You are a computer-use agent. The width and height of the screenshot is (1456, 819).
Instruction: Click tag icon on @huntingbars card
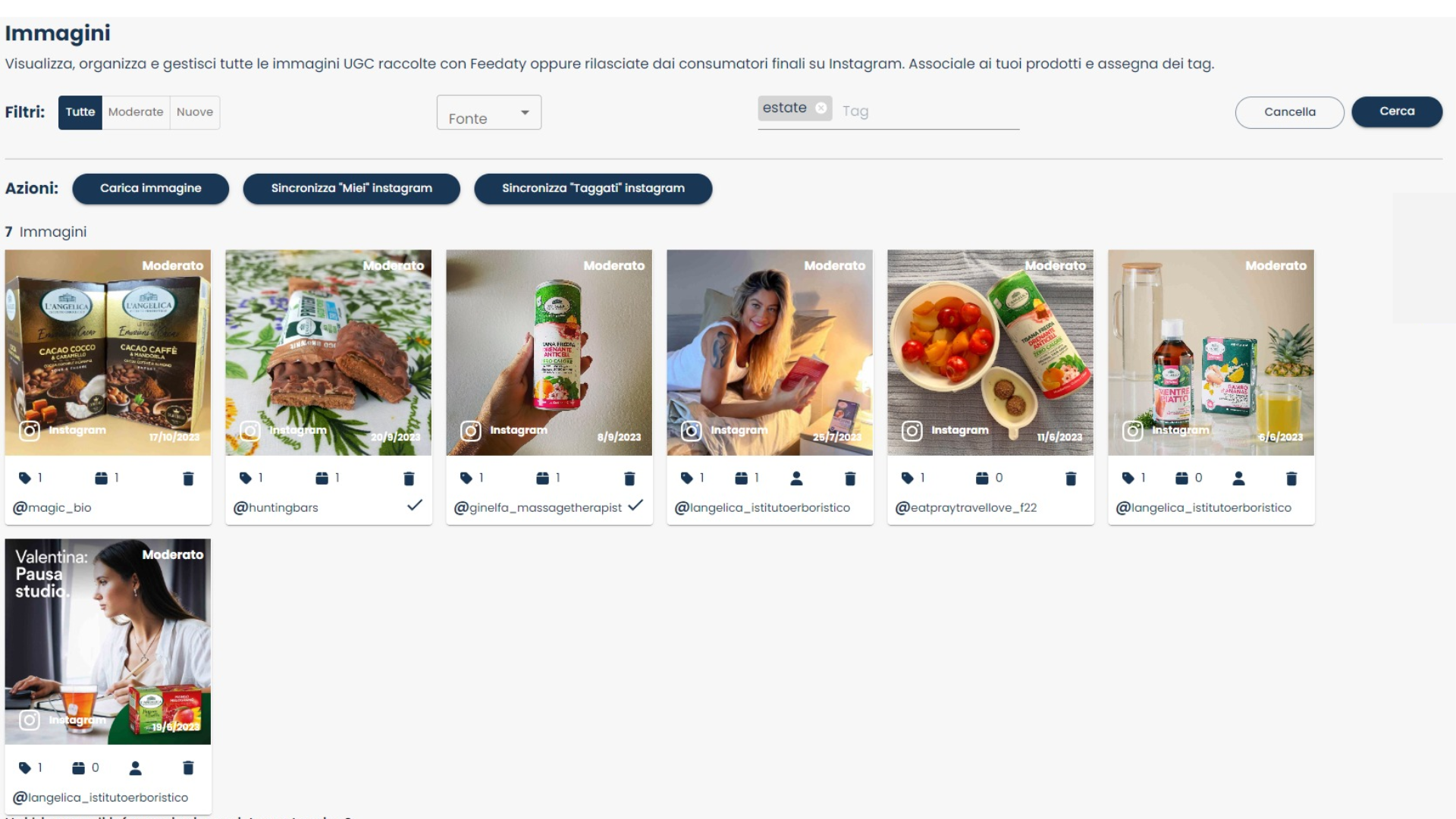click(x=245, y=478)
